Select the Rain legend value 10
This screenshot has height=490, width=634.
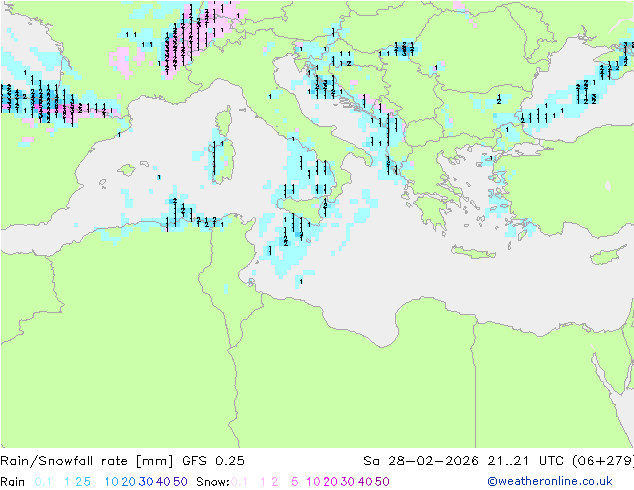click(x=111, y=482)
